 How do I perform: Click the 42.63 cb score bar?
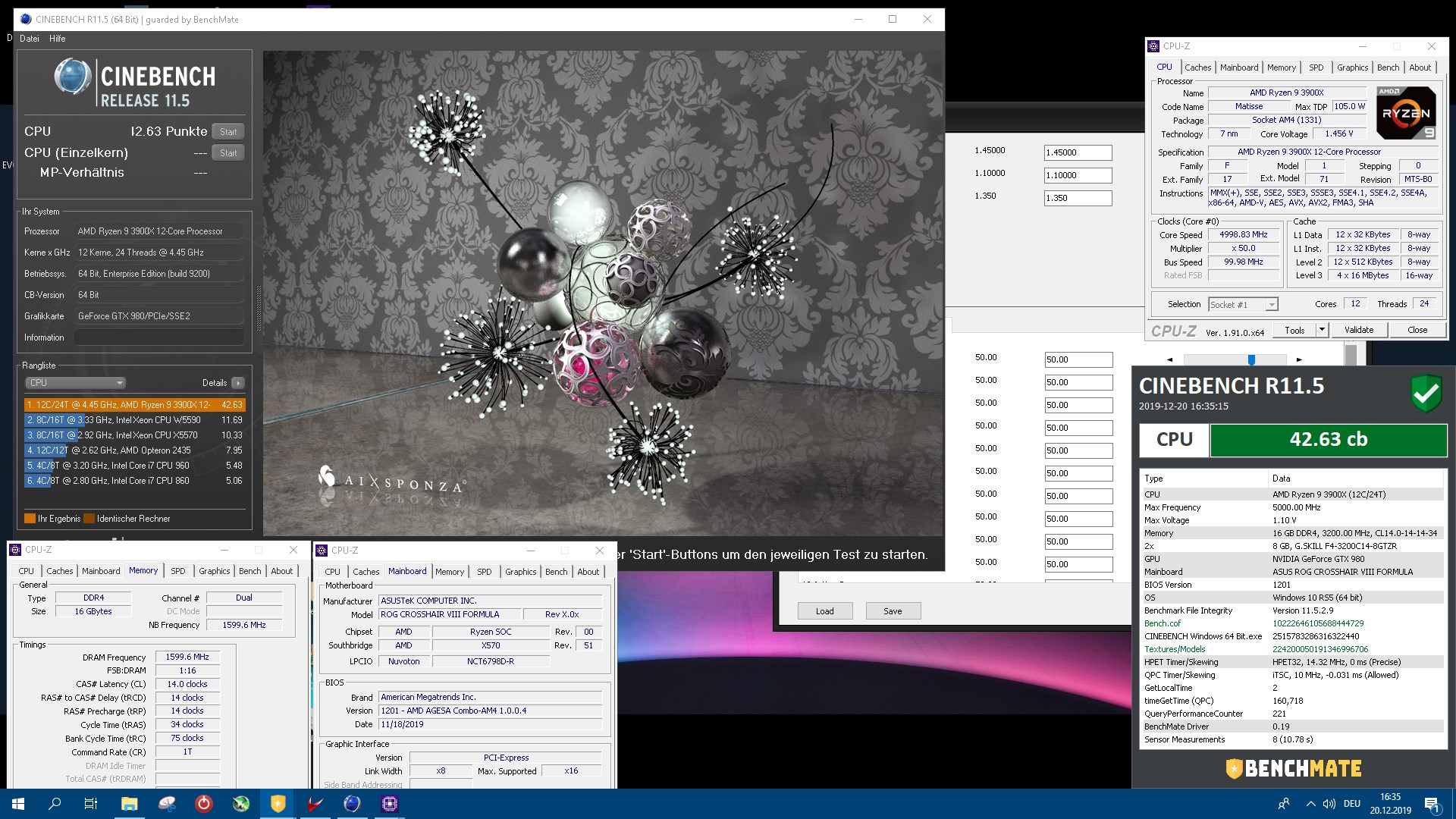[x=1328, y=440]
